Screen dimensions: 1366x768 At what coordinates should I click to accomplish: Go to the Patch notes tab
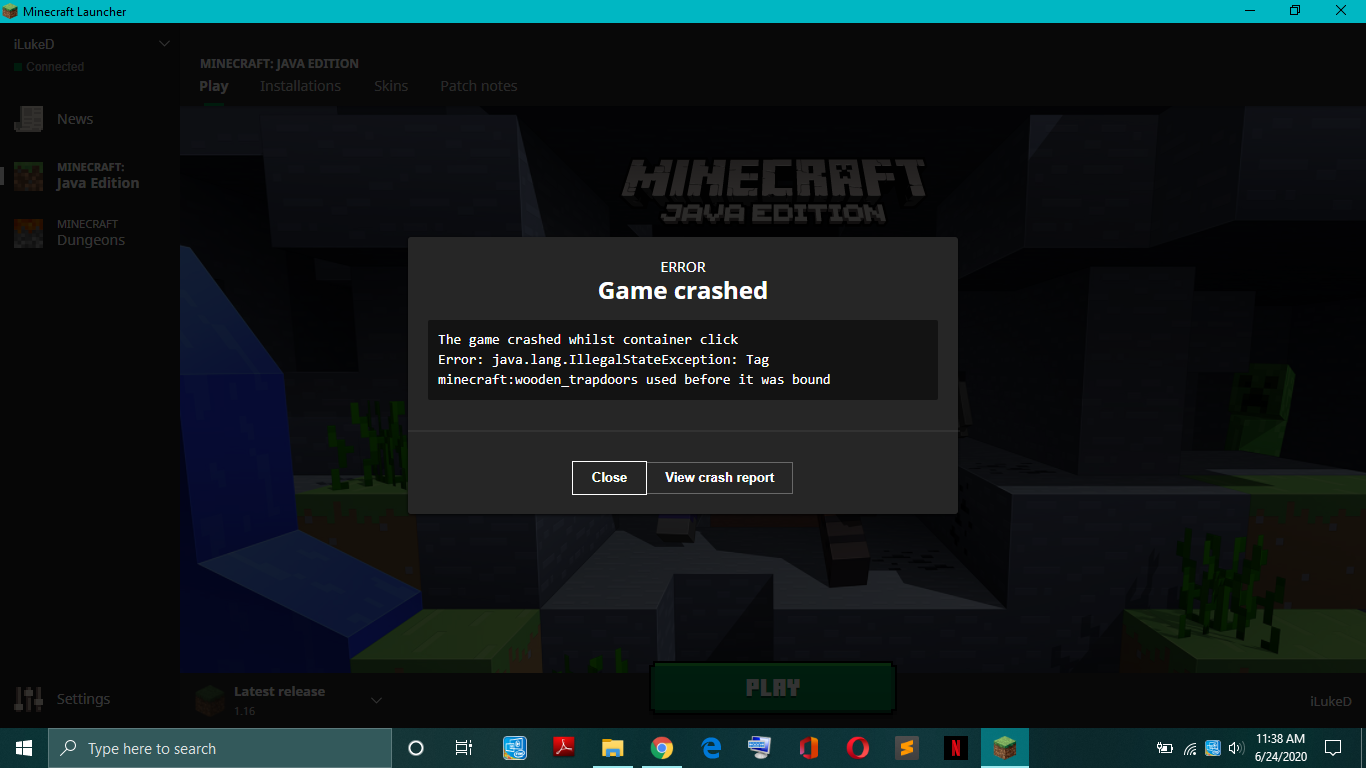479,86
